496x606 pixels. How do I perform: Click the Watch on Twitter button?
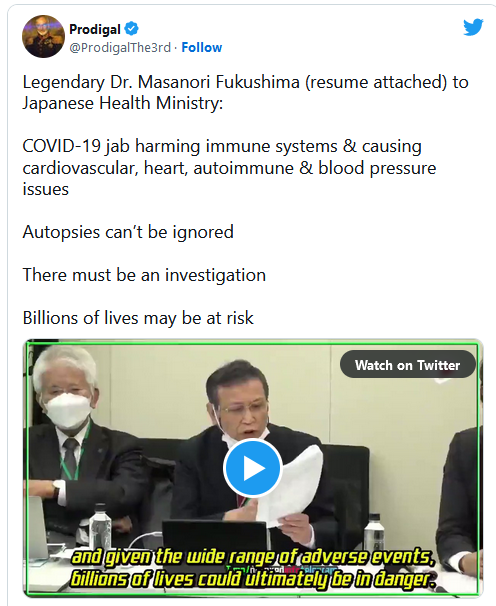click(x=407, y=364)
